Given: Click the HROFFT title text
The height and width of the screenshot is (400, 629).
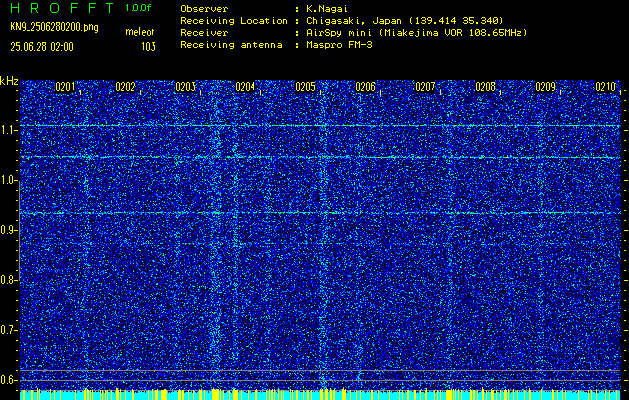Looking at the screenshot, I should click(x=62, y=8).
